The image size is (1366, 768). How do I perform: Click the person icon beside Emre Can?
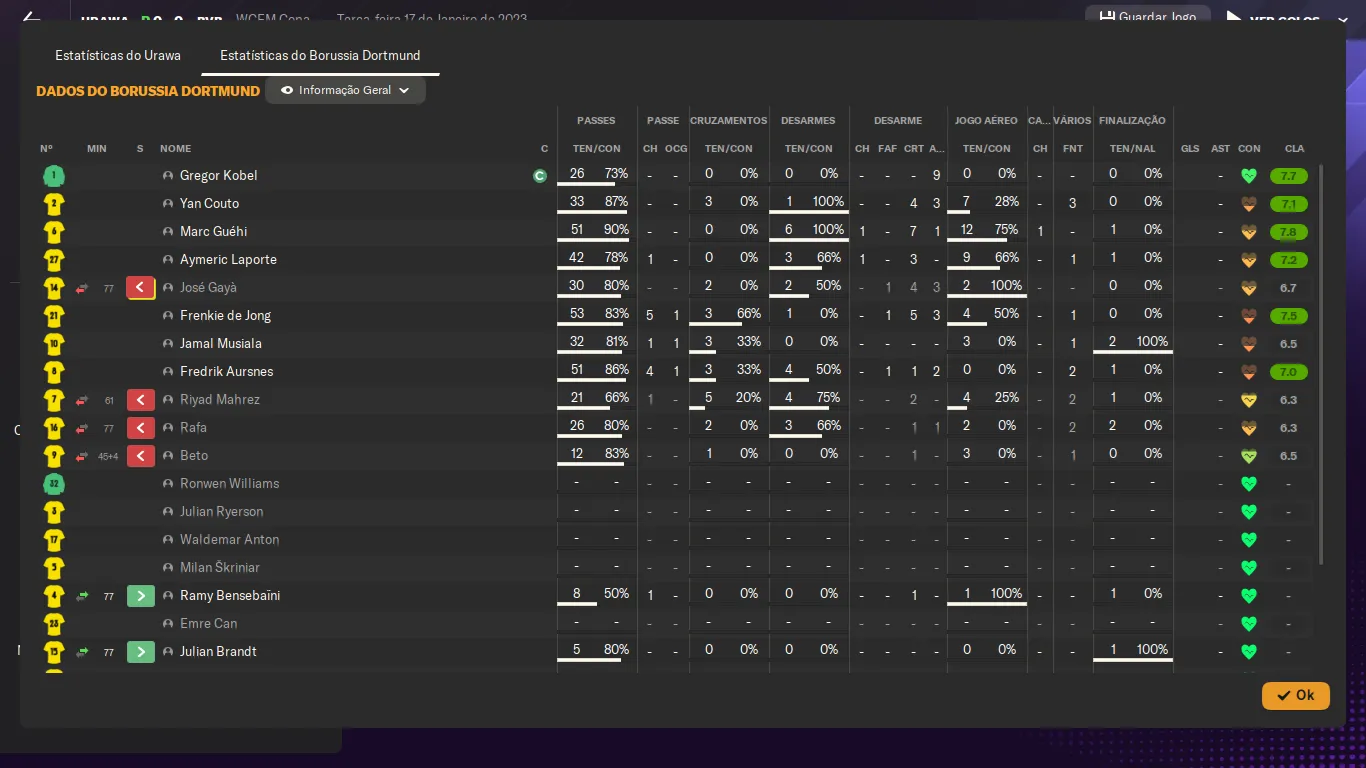pos(168,624)
